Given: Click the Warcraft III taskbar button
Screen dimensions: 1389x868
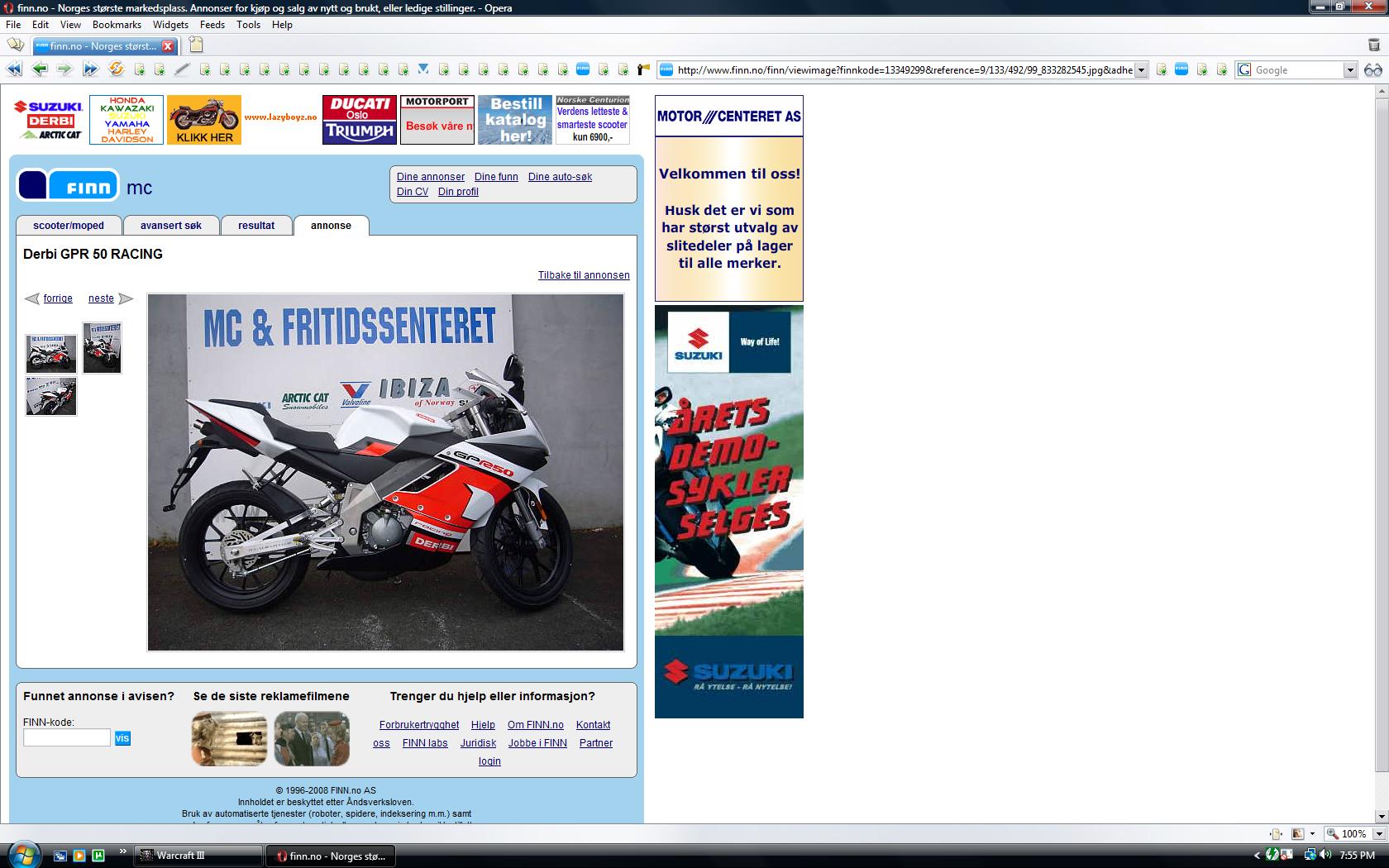Looking at the screenshot, I should tap(198, 856).
